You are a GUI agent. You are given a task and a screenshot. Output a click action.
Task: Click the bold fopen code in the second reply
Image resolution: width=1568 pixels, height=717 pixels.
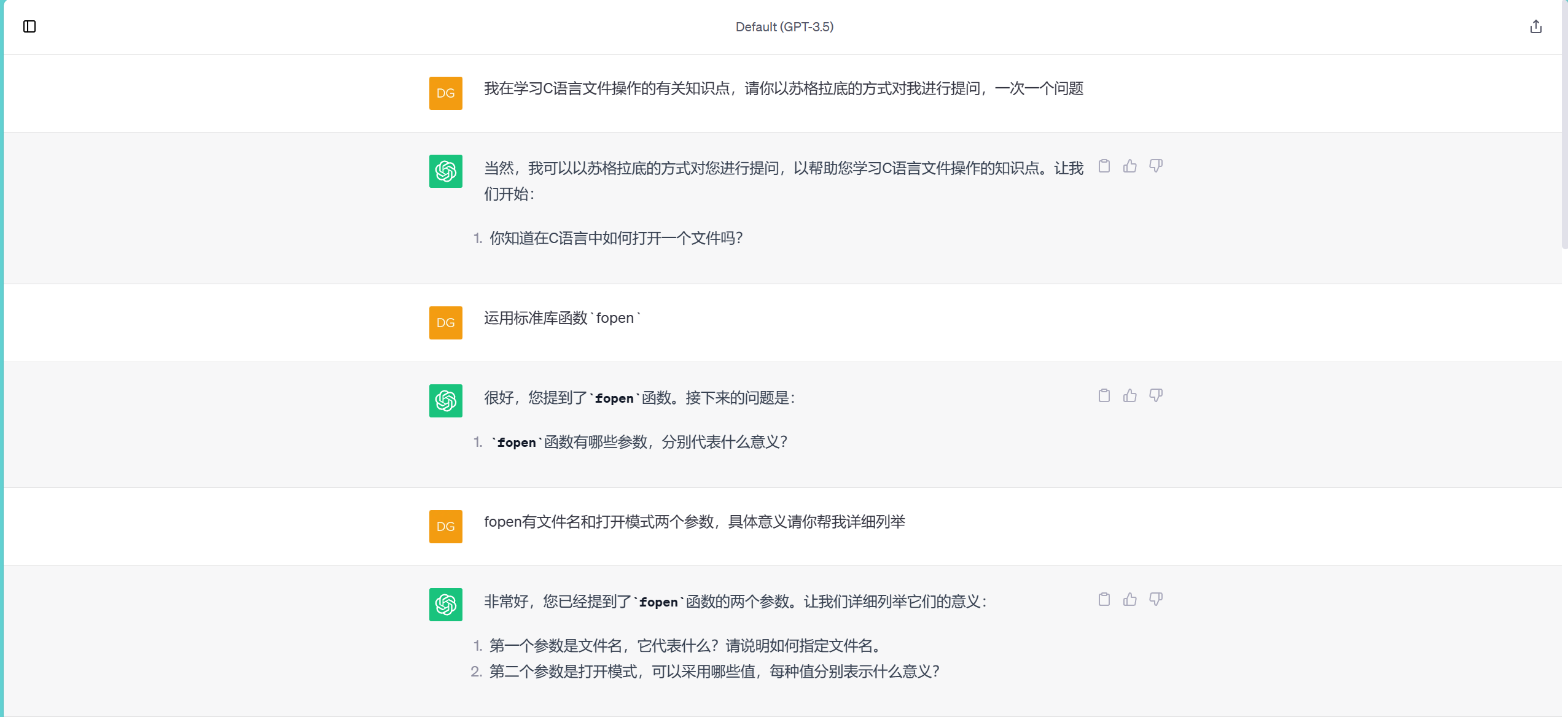614,398
